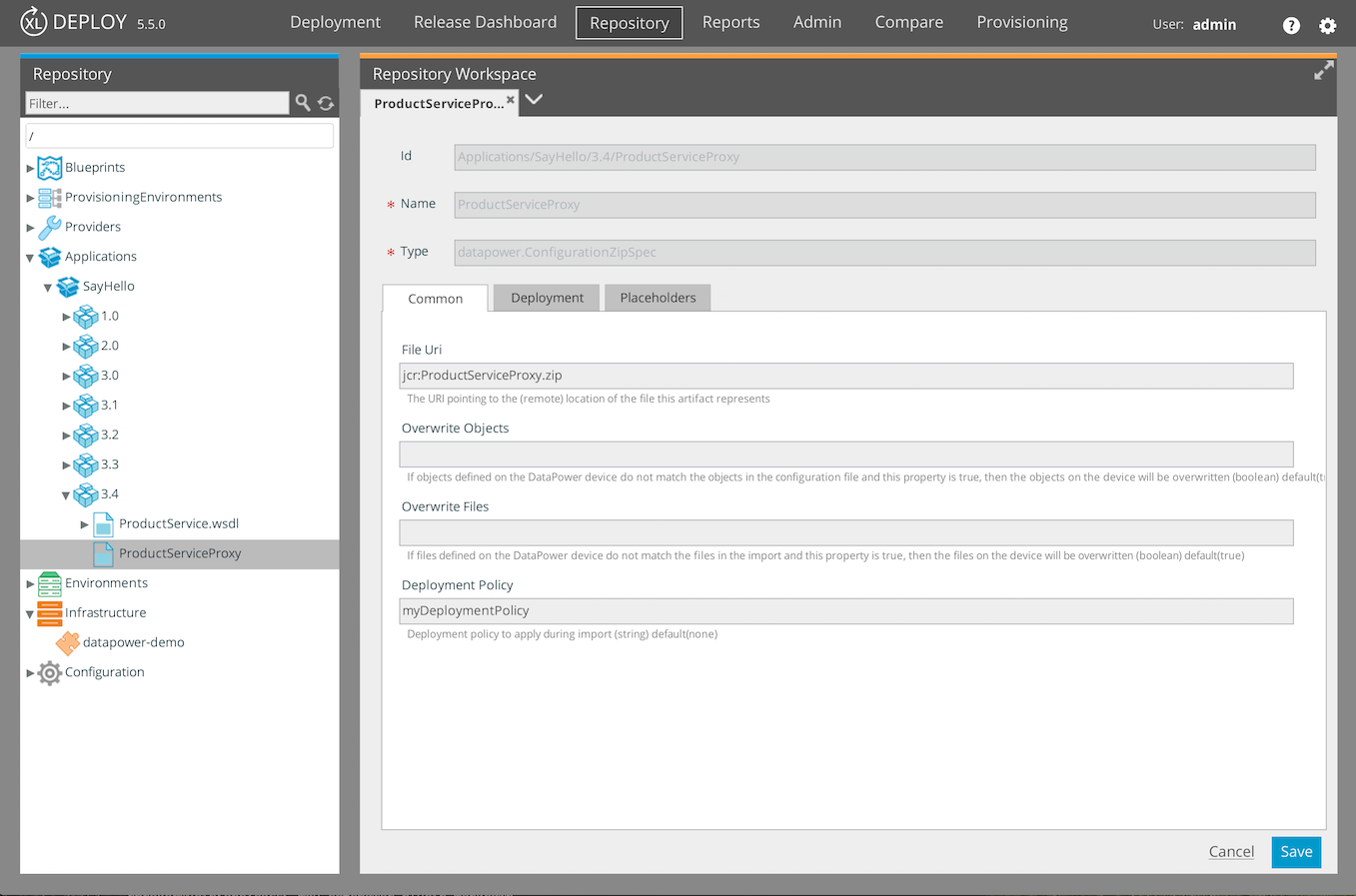Collapse the Applications node
The width and height of the screenshot is (1356, 896).
coord(30,258)
